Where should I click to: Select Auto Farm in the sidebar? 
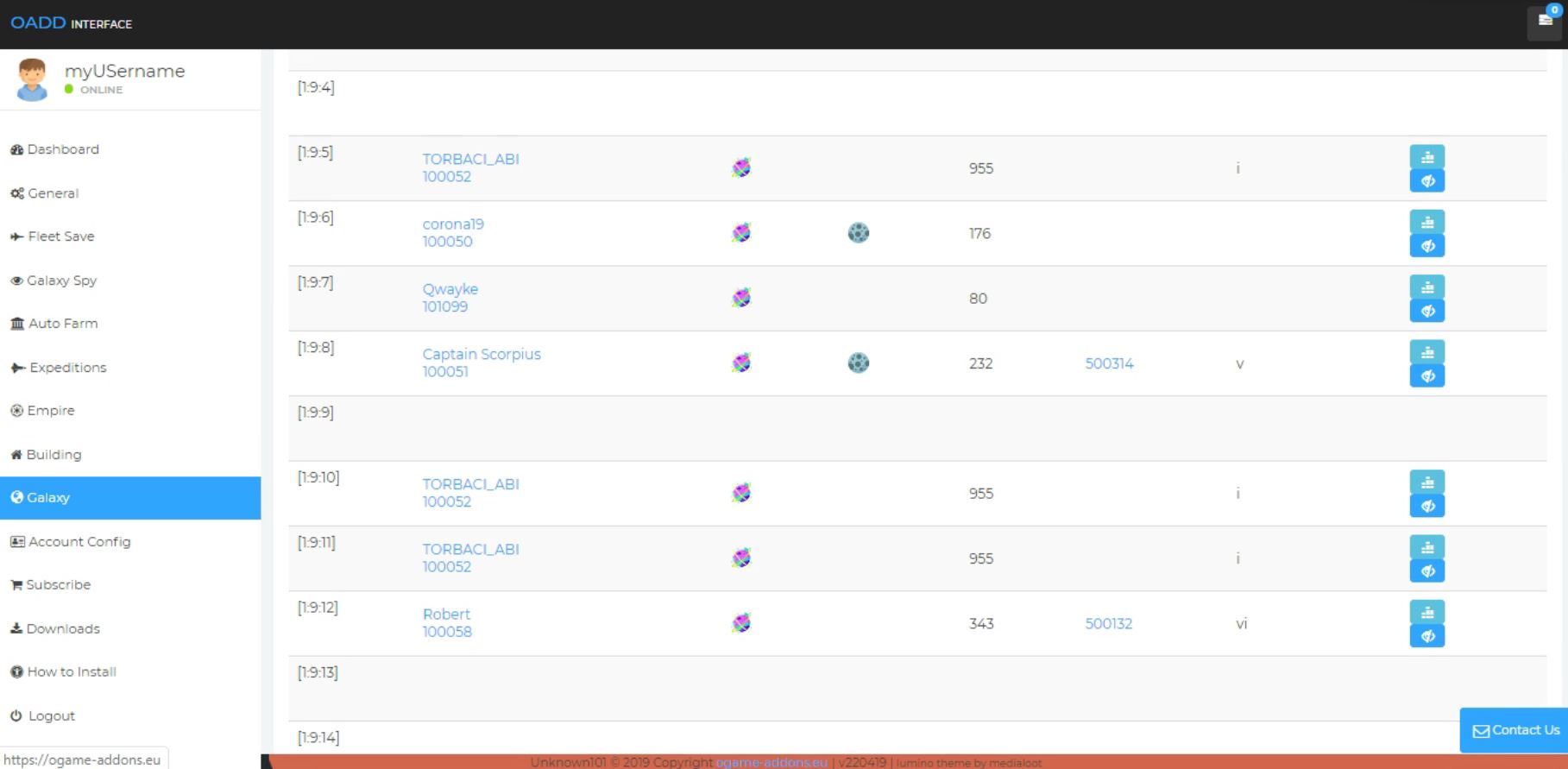(x=62, y=324)
